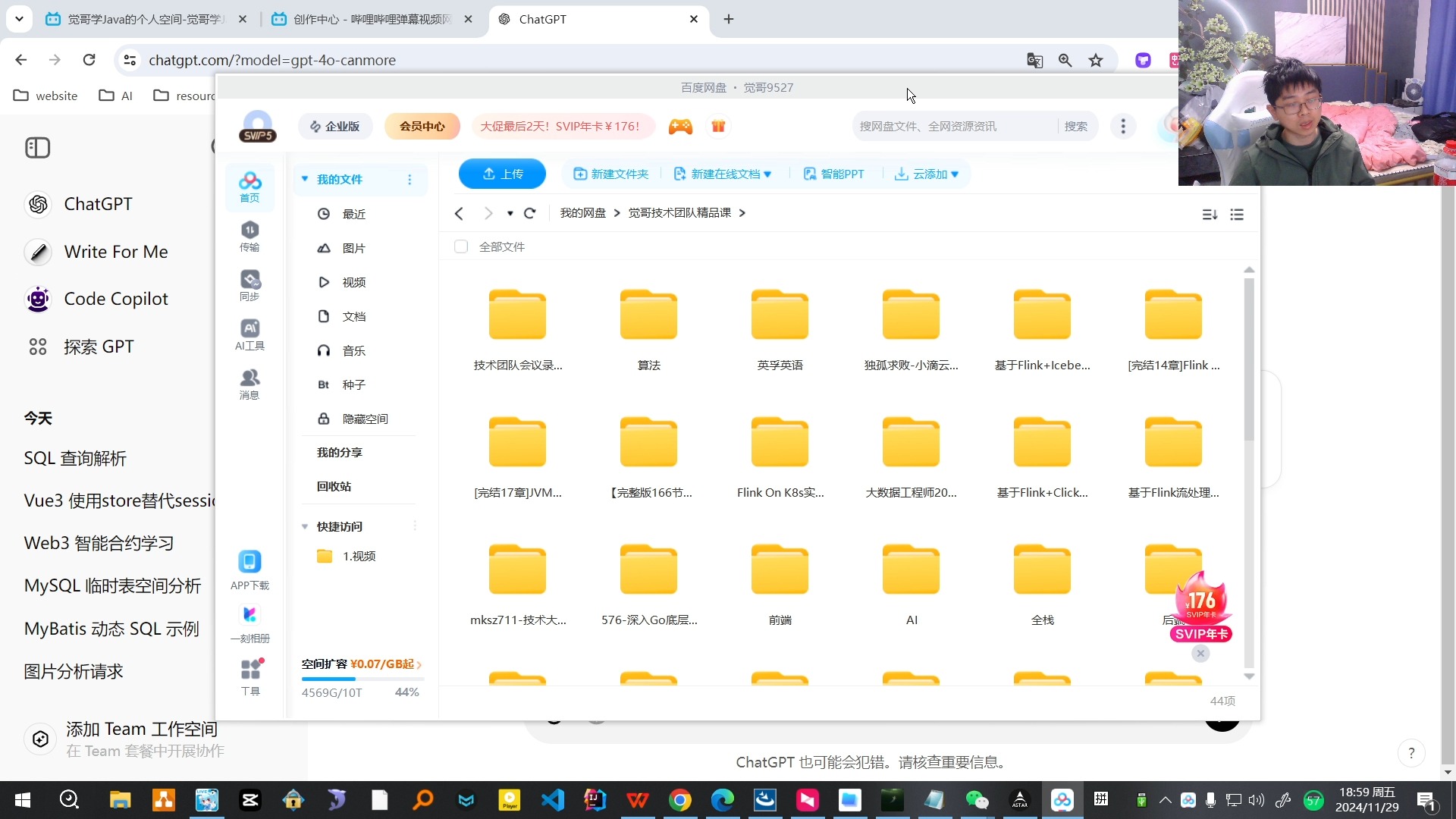Click the ChatGPT help question mark button
Viewport: 1456px width, 819px height.
[1411, 753]
